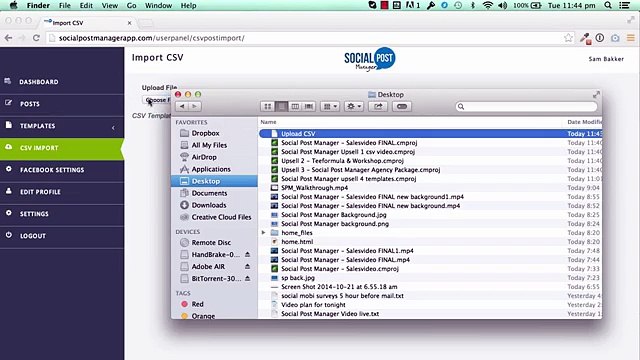Open the Finder action gear dropdown
The height and width of the screenshot is (360, 640).
(353, 107)
